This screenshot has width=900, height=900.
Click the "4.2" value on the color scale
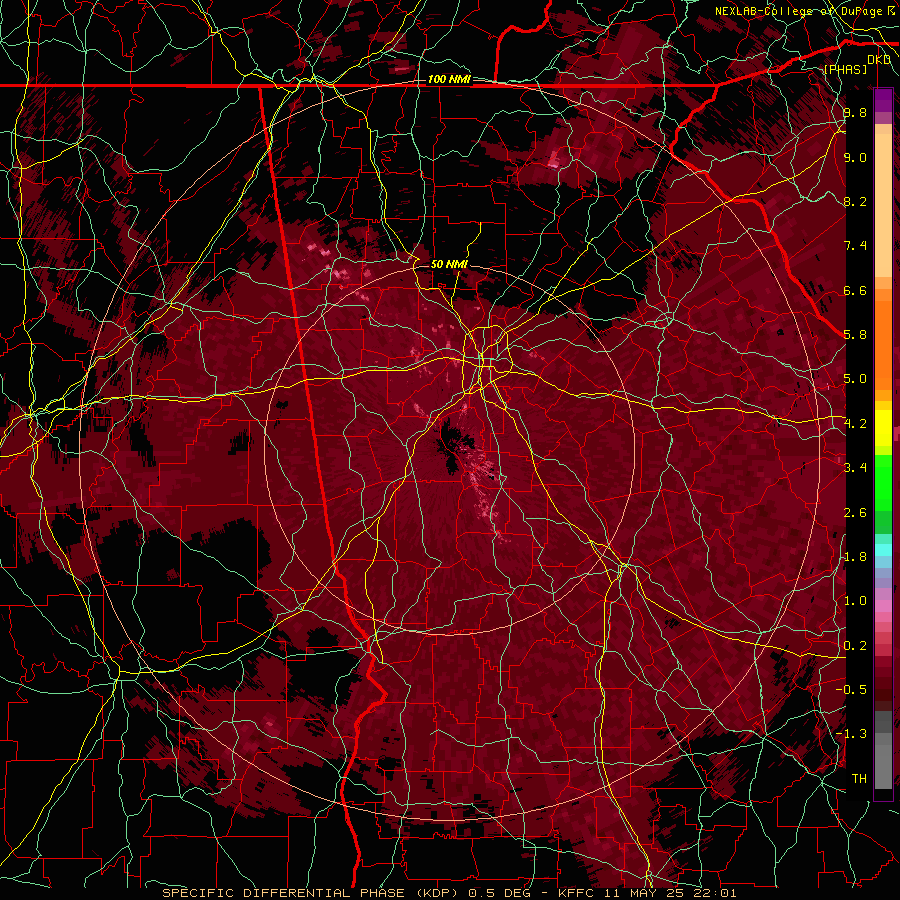(855, 424)
